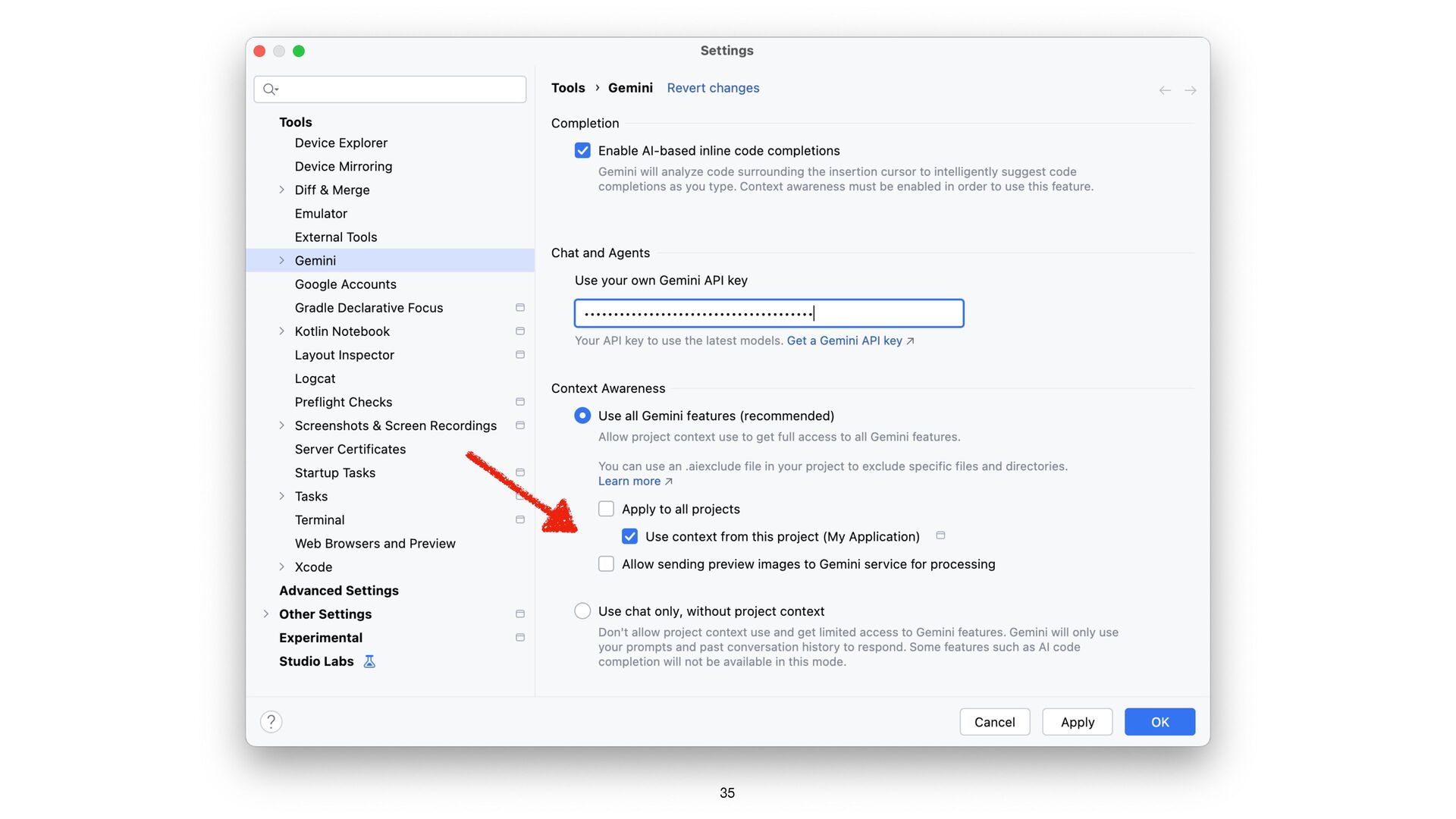Viewport: 1456px width, 819px height.
Task: Expand Screenshots & Screen Recordings node
Action: point(281,425)
